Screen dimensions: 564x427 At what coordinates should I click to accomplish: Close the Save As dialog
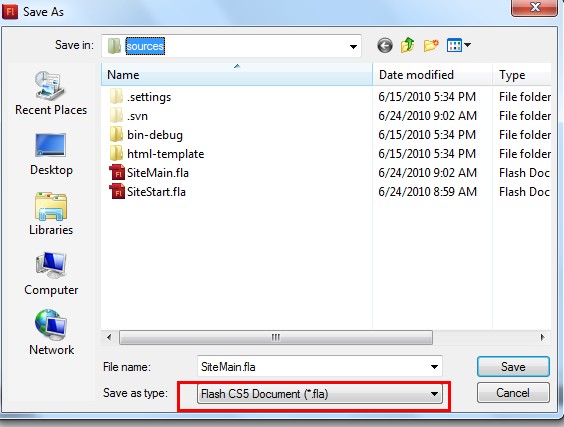click(x=535, y=7)
